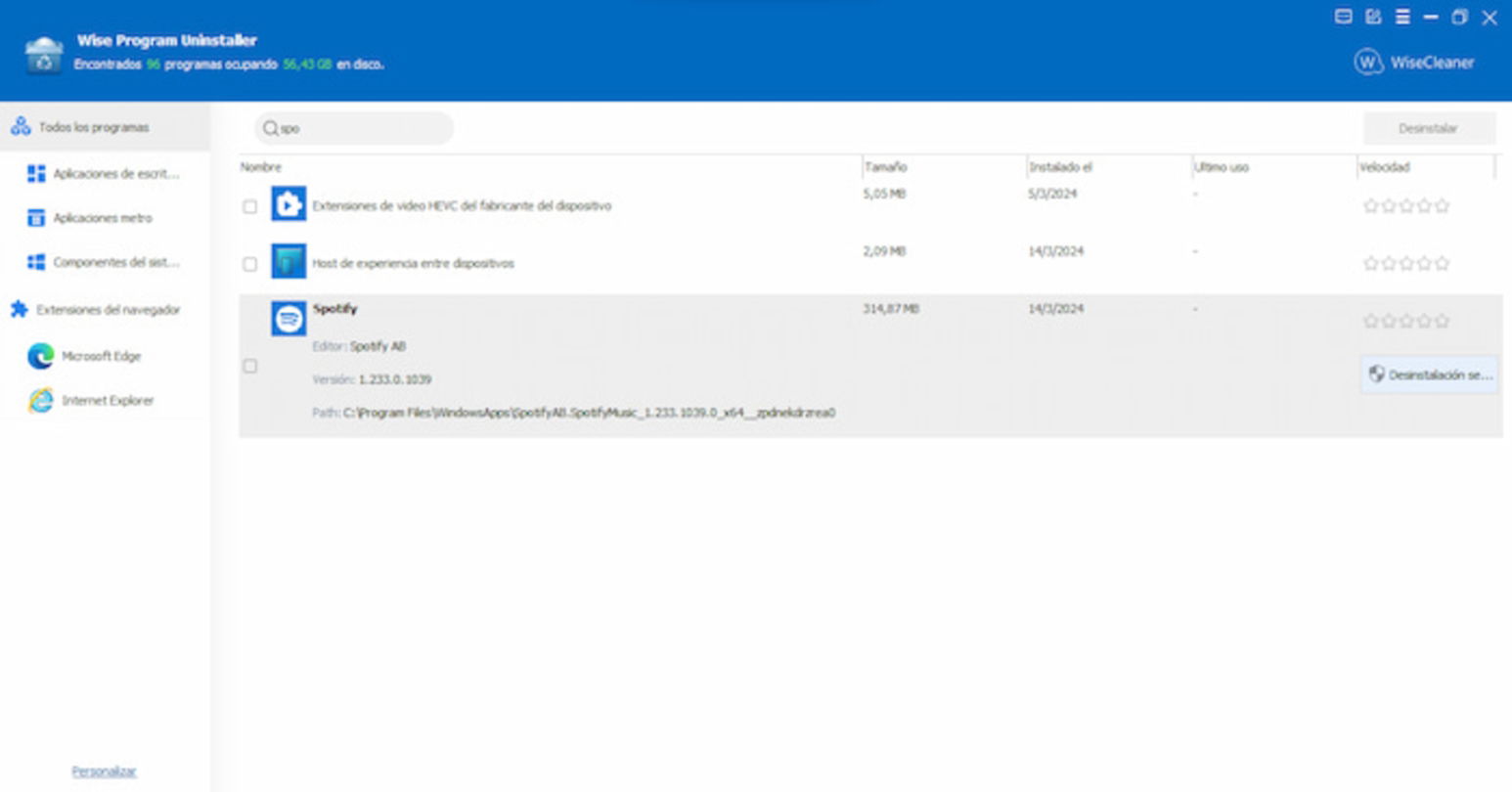Click the star rating of Host de experiencia row

click(1406, 264)
